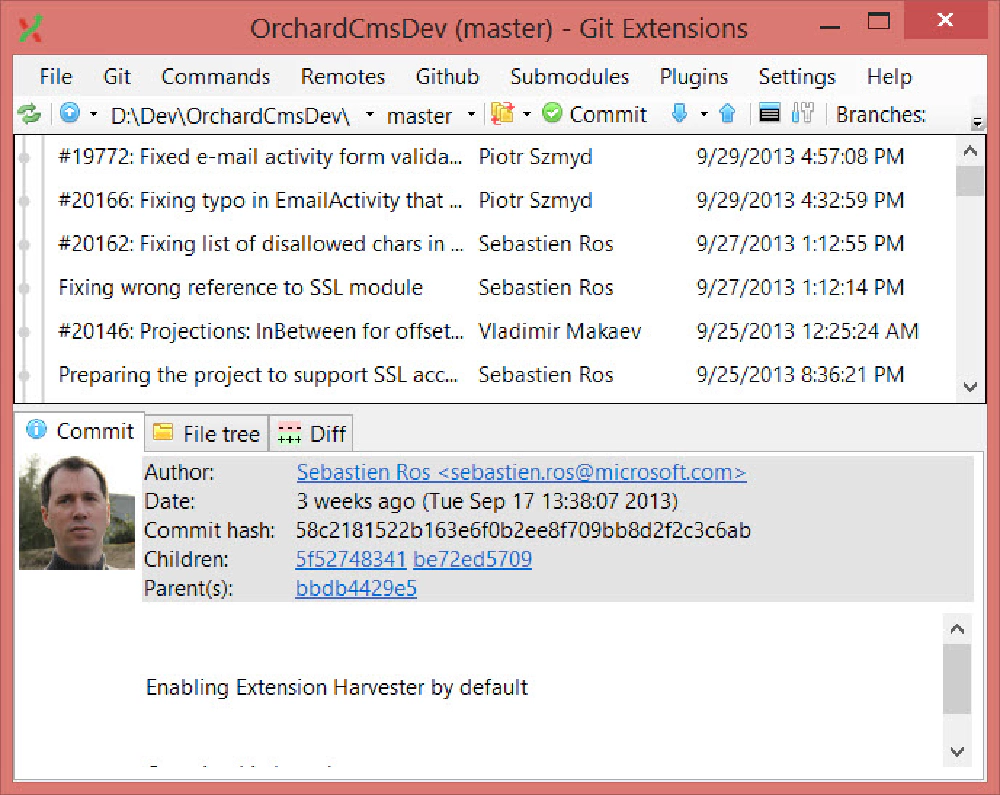This screenshot has height=795, width=1000.
Task: Click the commit hash 58c2181522b163e6... text
Action: 523,530
